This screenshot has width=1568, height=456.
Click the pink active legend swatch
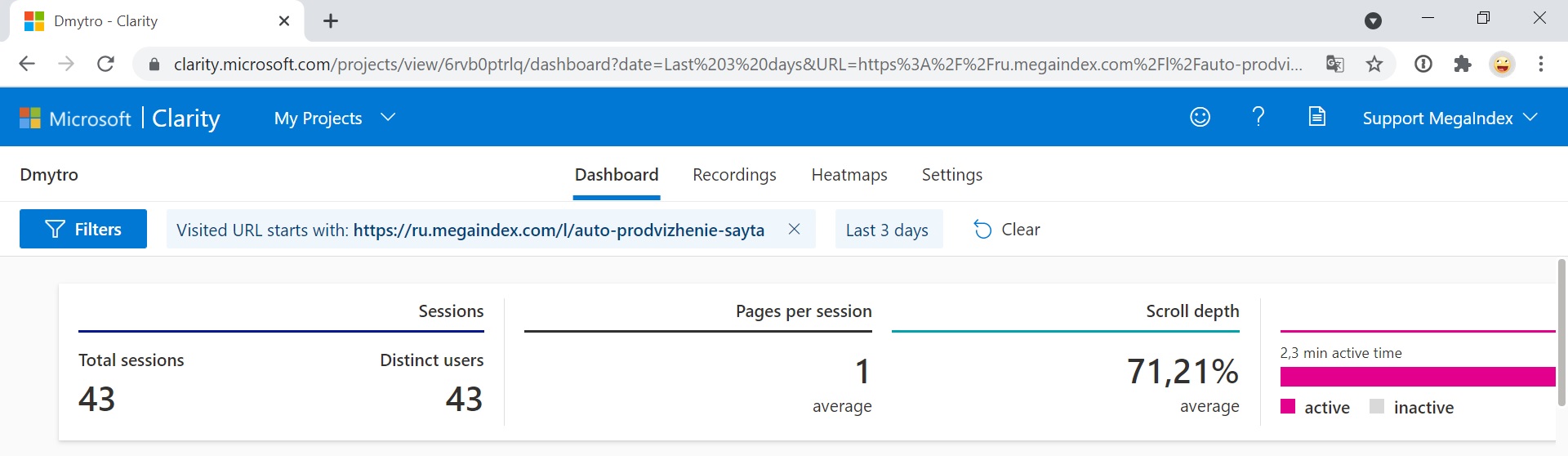[1288, 406]
